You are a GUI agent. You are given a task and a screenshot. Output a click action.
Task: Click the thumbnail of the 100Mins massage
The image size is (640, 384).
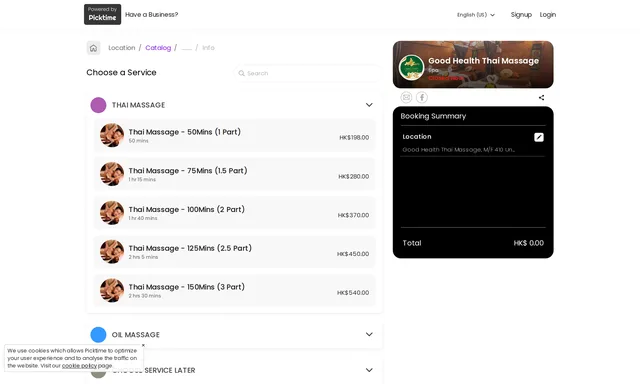point(112,213)
